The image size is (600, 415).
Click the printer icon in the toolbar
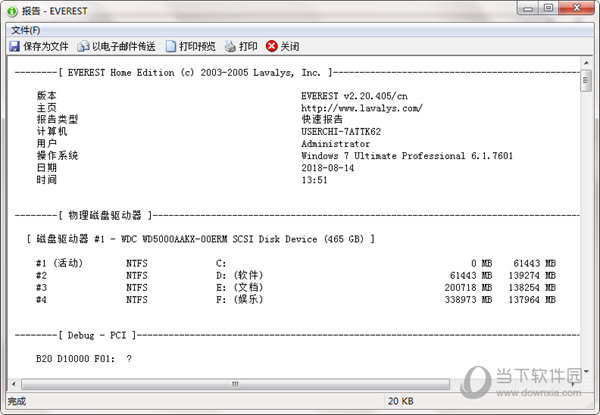click(230, 46)
